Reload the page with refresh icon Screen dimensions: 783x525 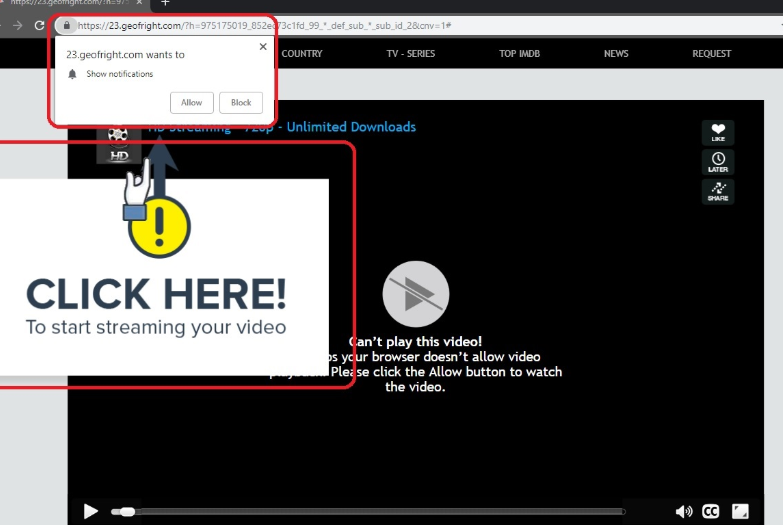tap(40, 25)
